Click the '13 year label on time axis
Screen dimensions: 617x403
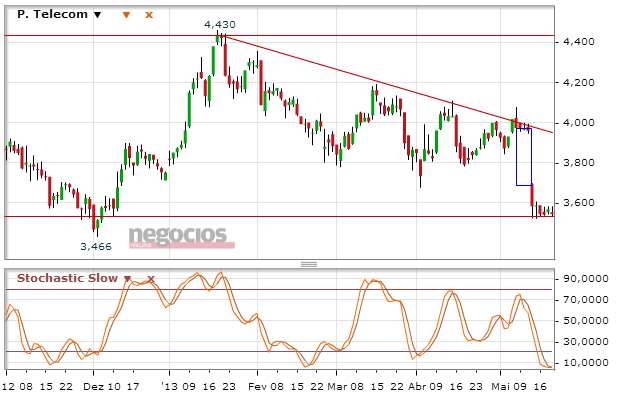click(x=170, y=387)
